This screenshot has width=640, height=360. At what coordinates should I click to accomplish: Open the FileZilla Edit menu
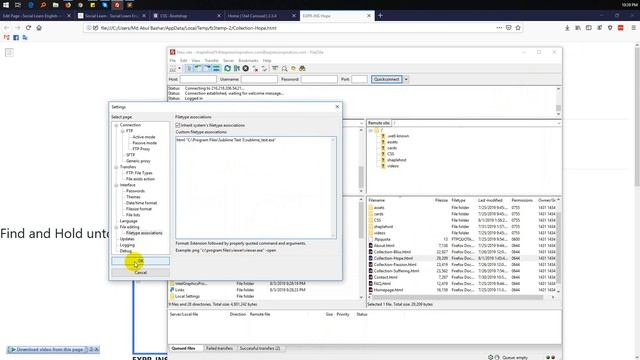(x=184, y=60)
